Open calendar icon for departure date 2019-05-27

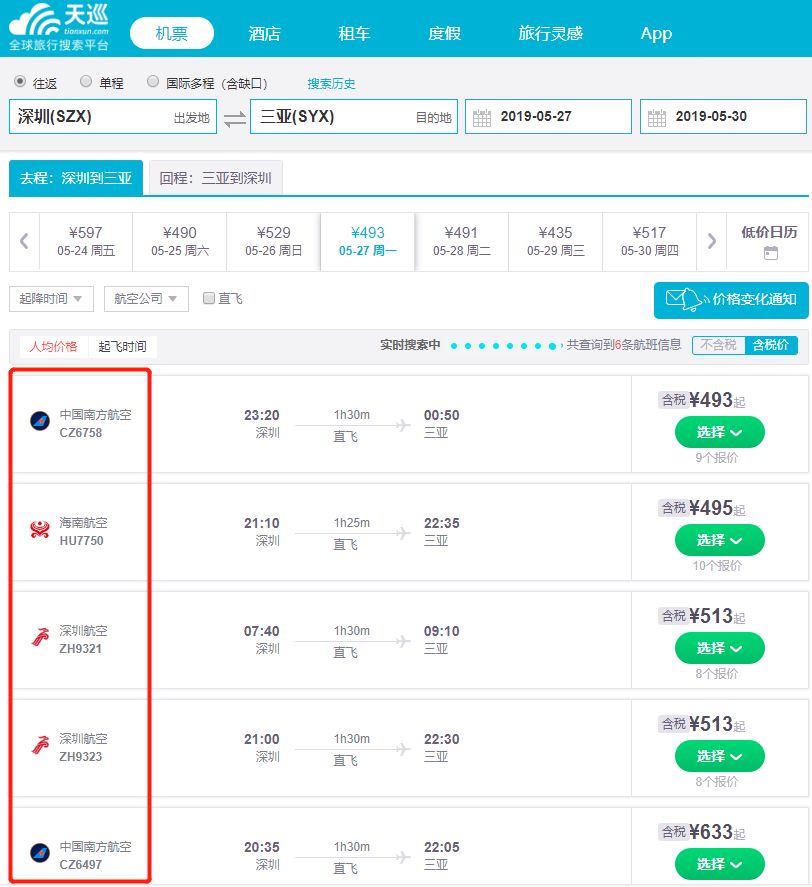click(482, 118)
